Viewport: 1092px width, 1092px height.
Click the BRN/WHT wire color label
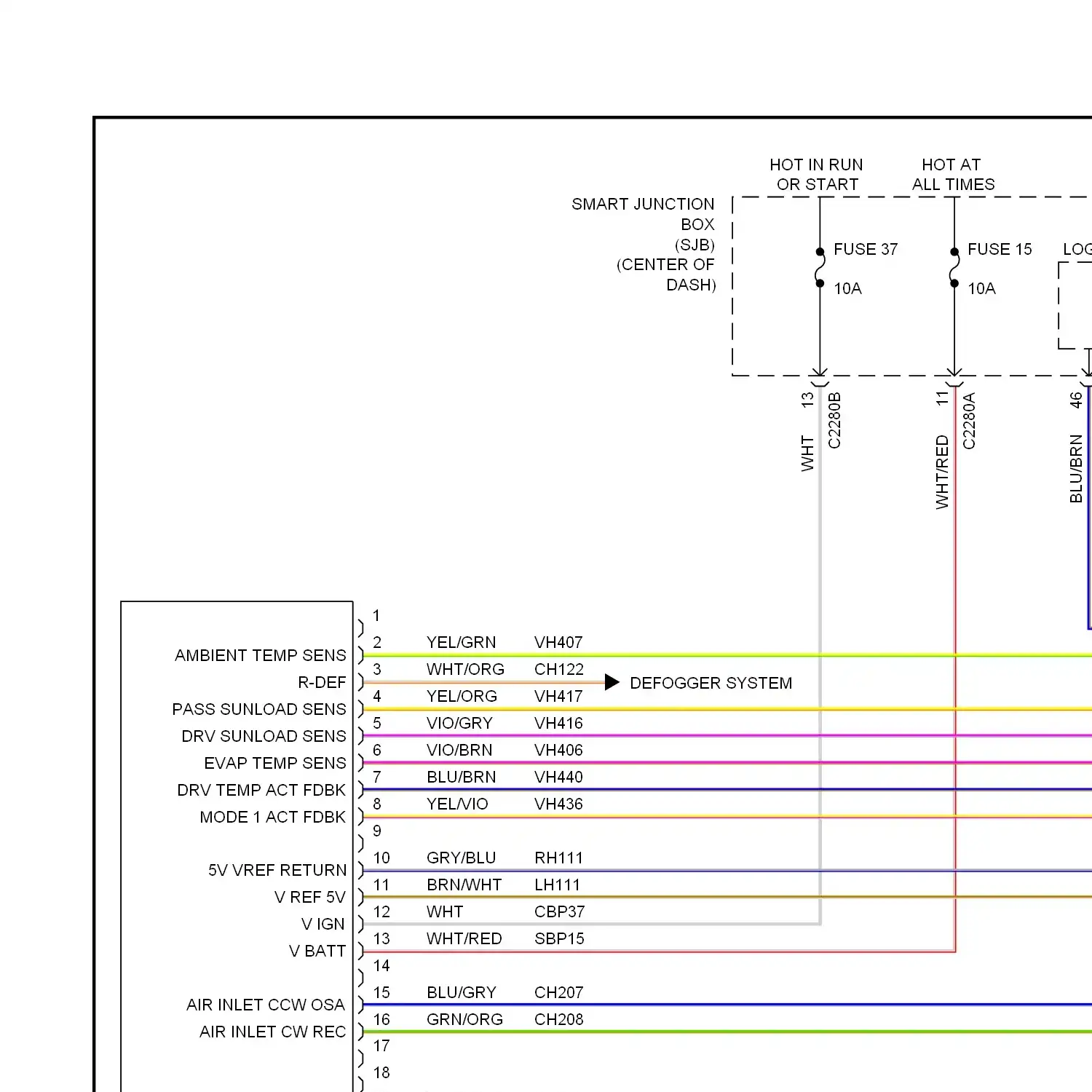point(464,885)
